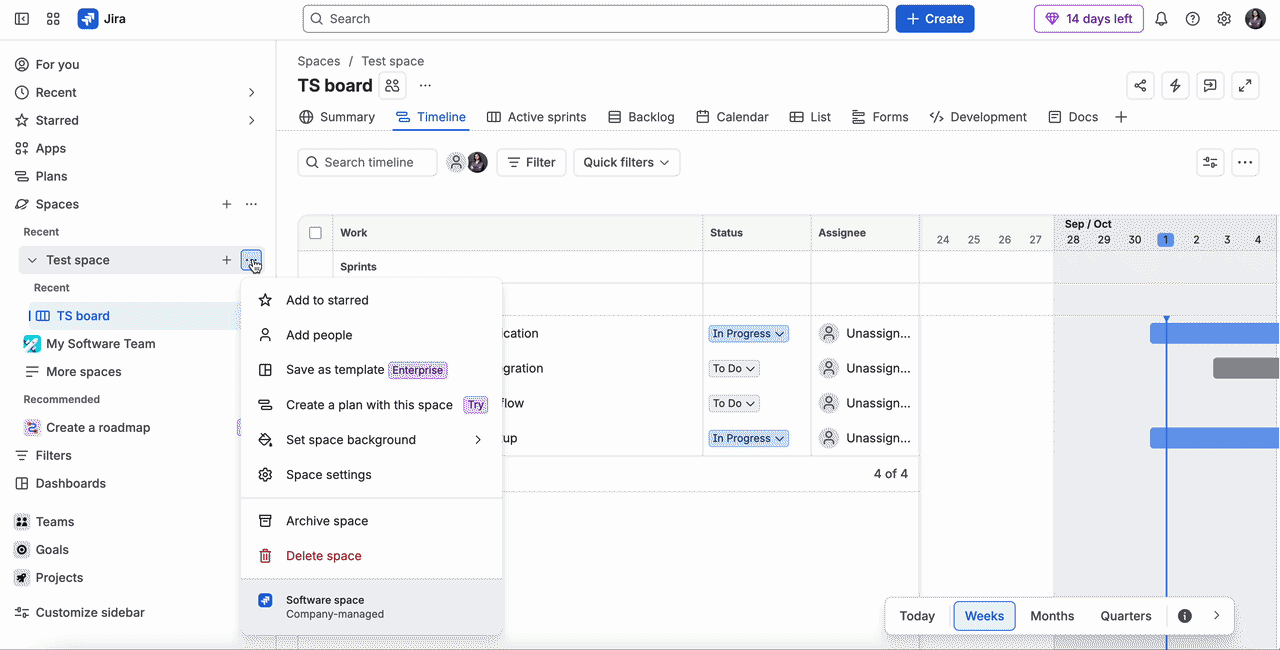Open the user profile avatar
Screen dimensions: 1280x650
[x=1255, y=19]
